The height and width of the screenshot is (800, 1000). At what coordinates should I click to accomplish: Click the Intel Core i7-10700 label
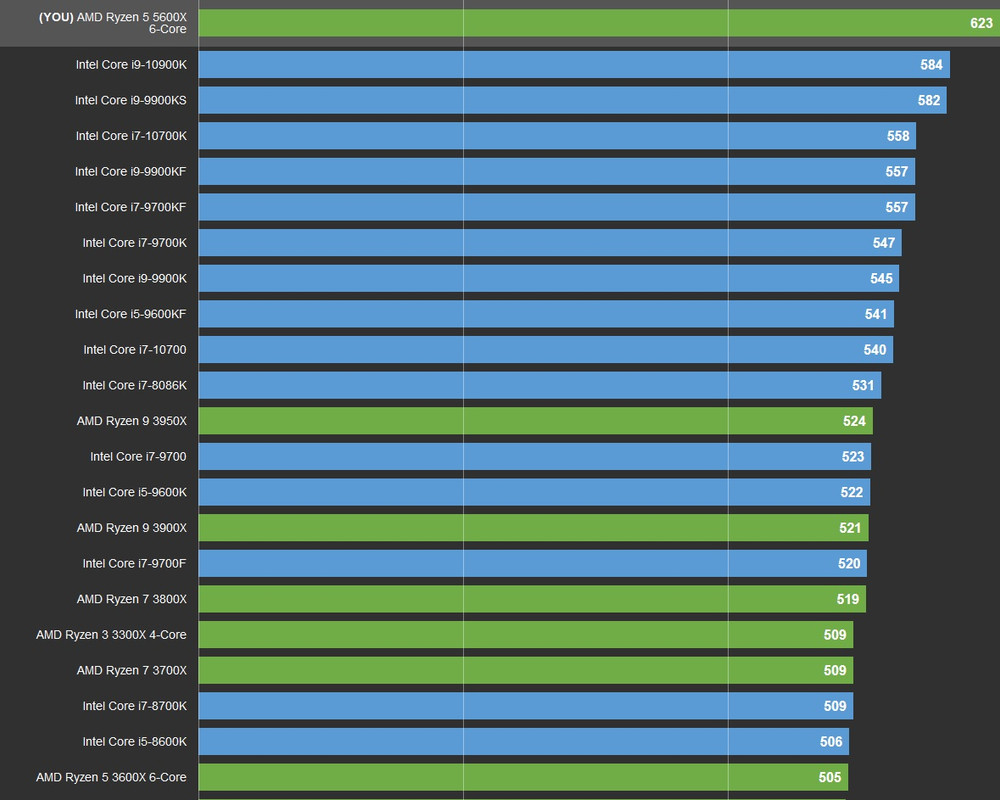click(x=135, y=350)
